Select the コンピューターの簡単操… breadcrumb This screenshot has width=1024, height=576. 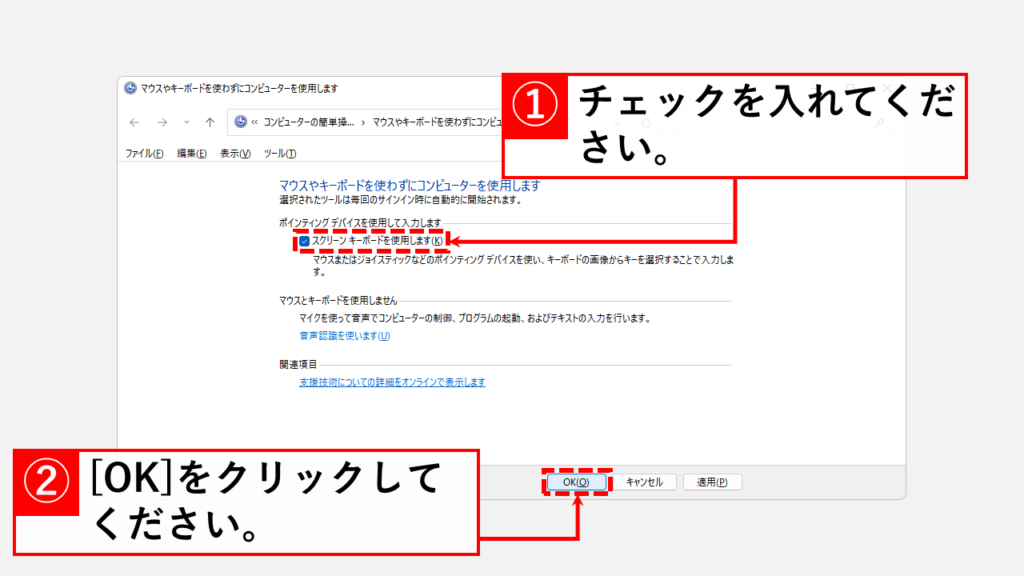coord(308,122)
